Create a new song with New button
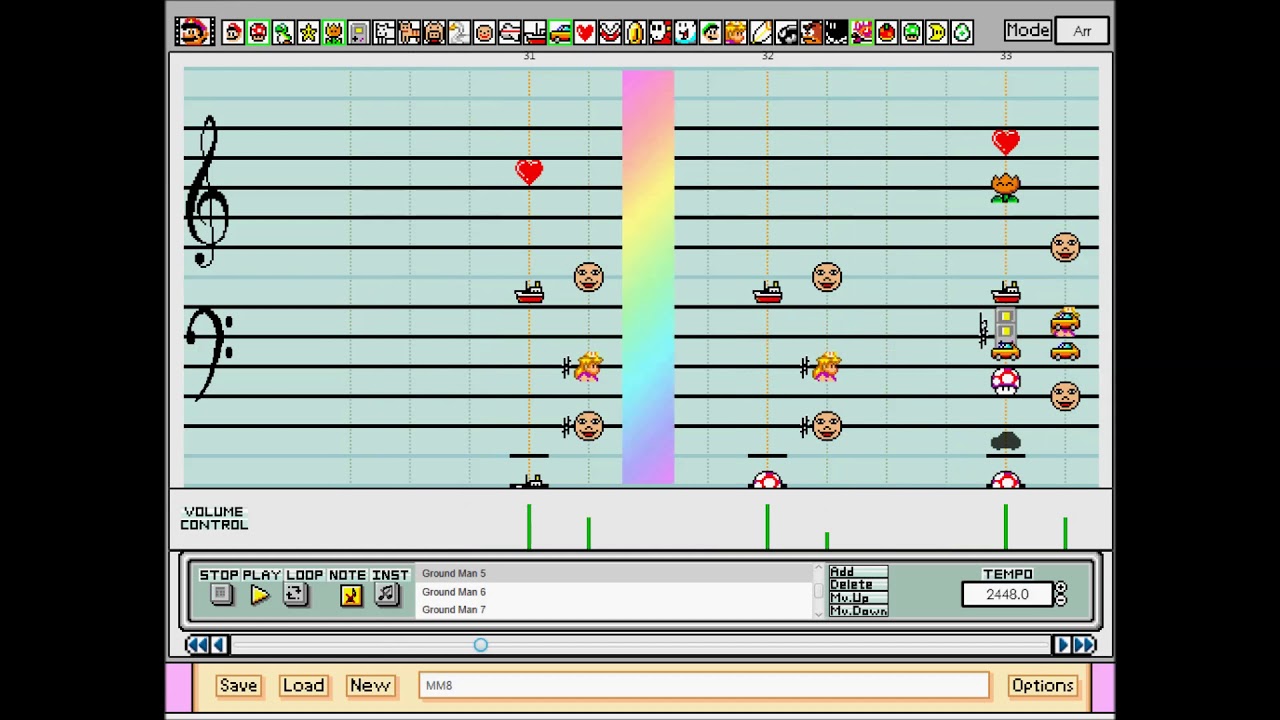 click(x=370, y=685)
